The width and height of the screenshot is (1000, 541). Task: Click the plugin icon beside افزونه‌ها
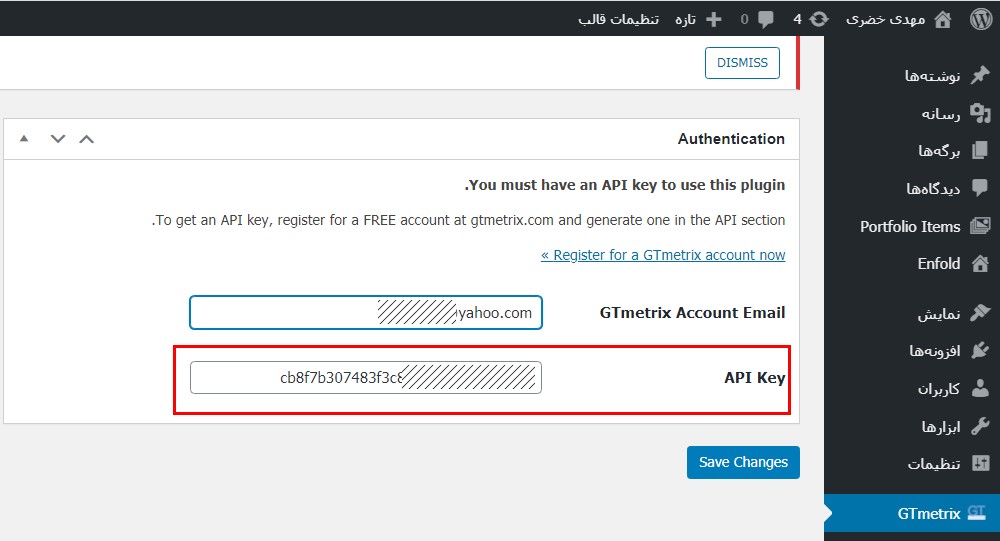980,350
